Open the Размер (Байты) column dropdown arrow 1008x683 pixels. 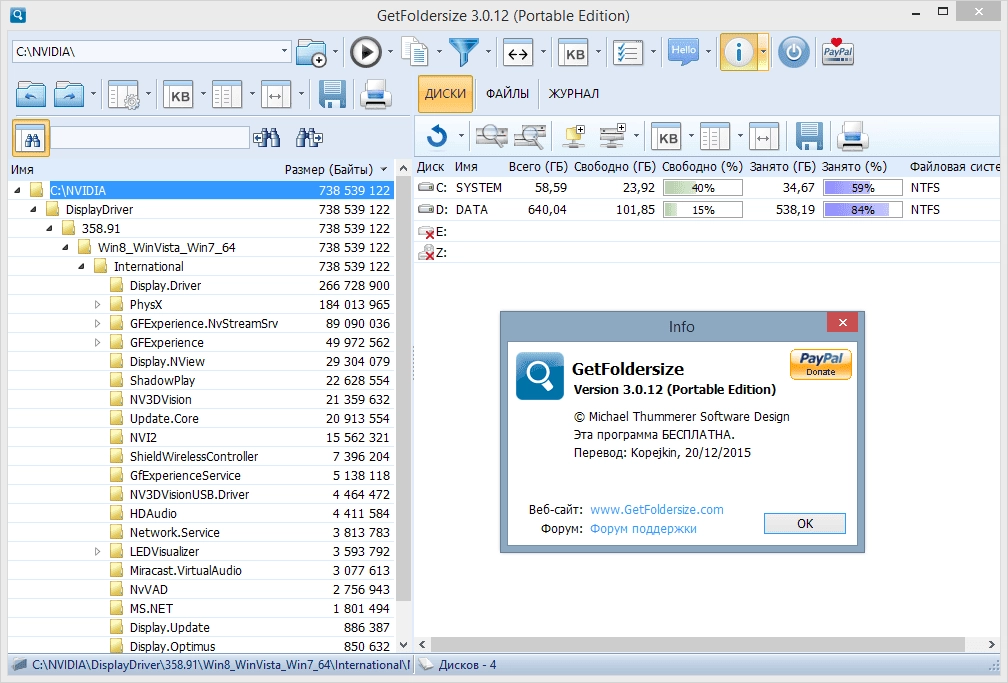point(384,170)
